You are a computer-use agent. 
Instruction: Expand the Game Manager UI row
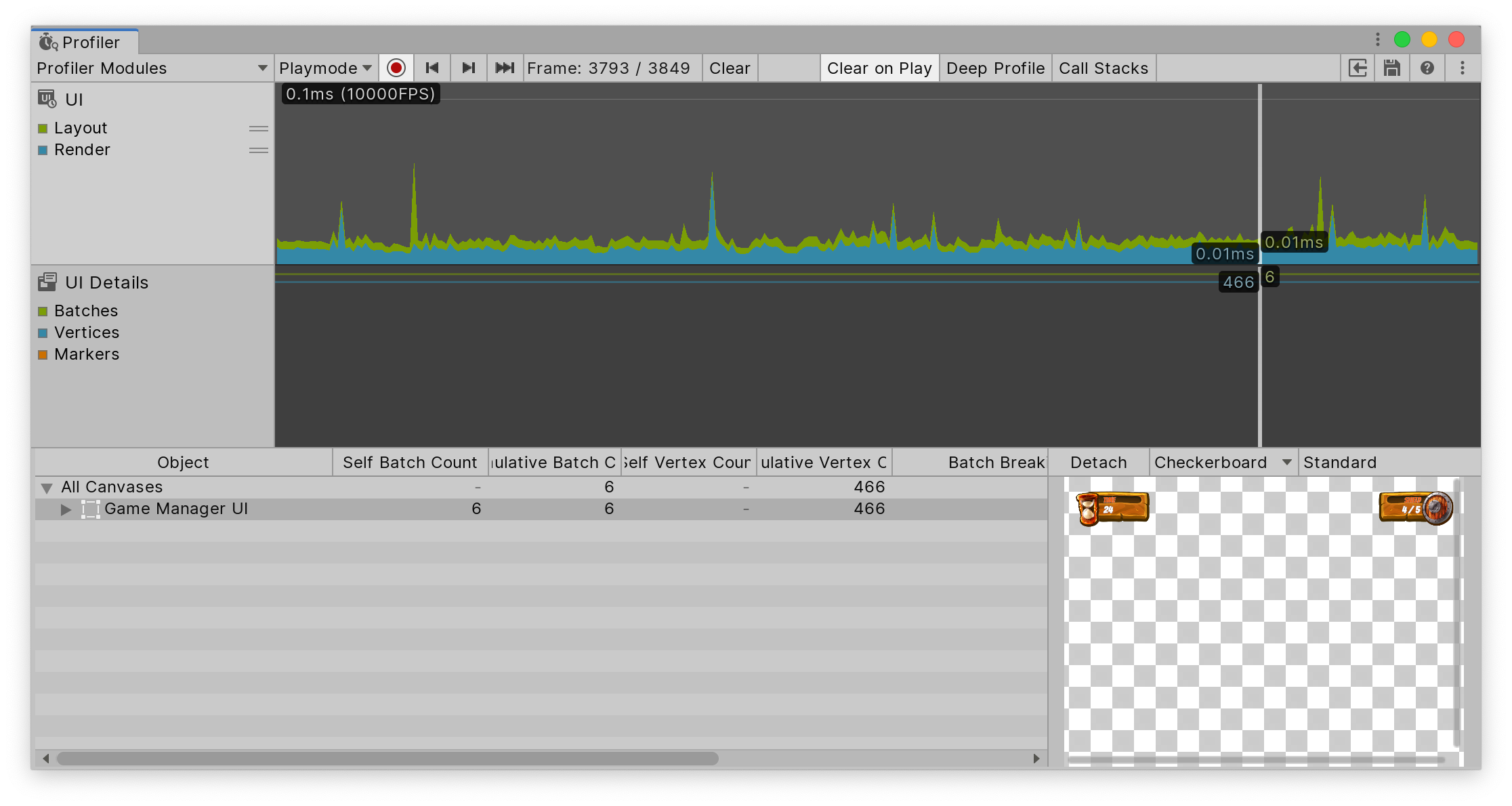pos(66,509)
